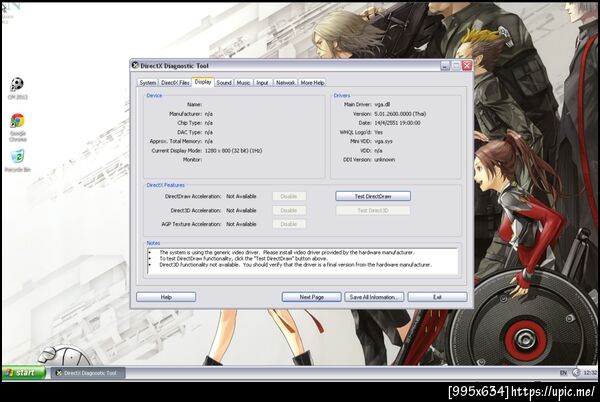Screen dimensions: 600x402
Task: Click the DirectDraw Acceleration Not Available status
Action: 241,196
